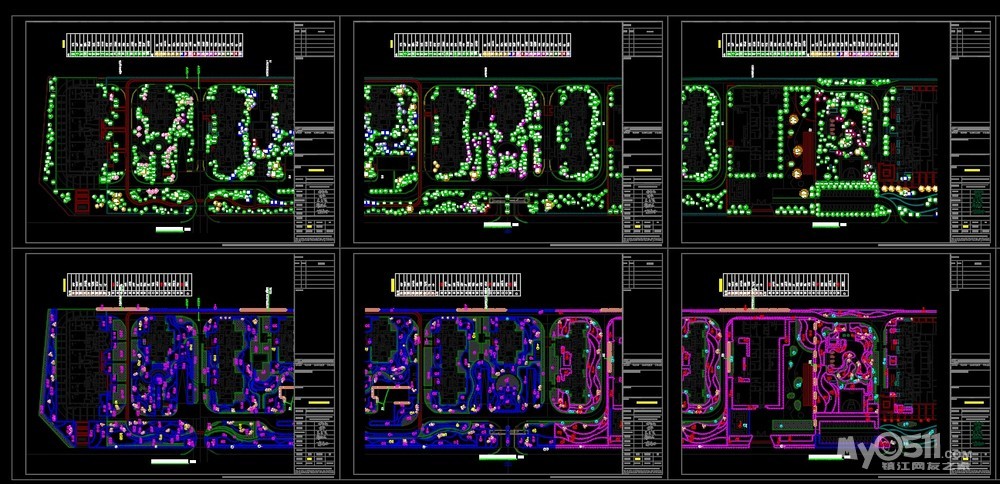1000x484 pixels.
Task: Click the white drawing title bar under top-left plan
Action: 171,229
